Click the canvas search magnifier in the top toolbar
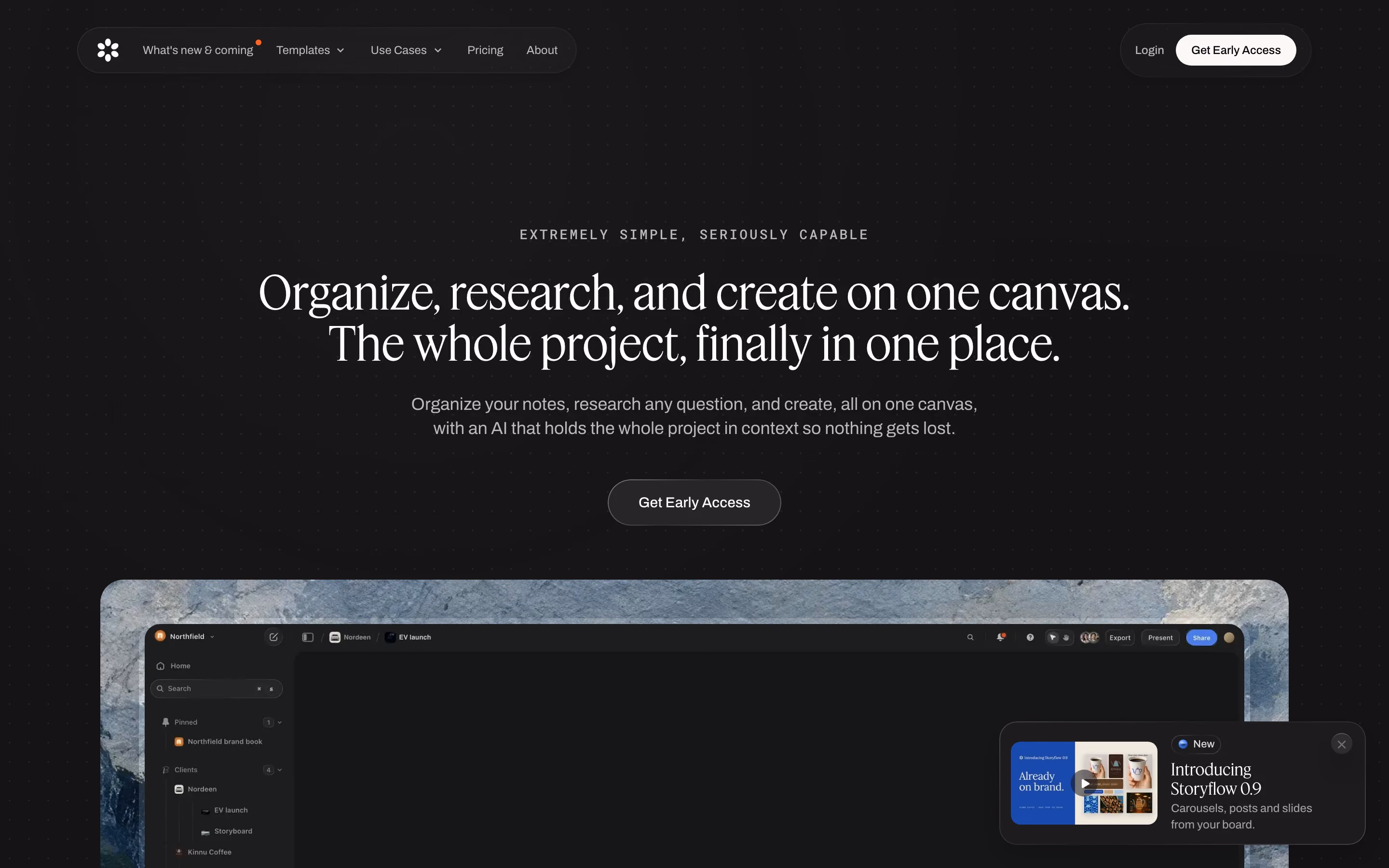Image resolution: width=1389 pixels, height=868 pixels. point(970,637)
